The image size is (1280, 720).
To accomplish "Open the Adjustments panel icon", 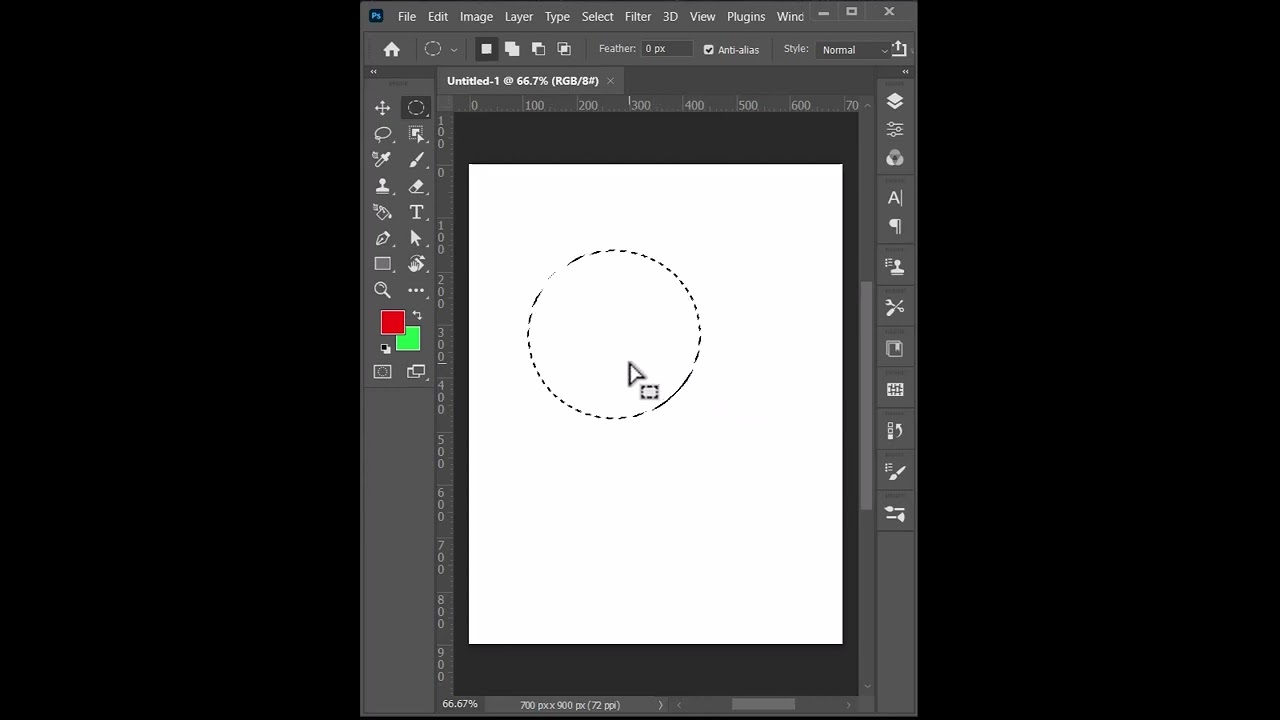I will click(x=895, y=130).
